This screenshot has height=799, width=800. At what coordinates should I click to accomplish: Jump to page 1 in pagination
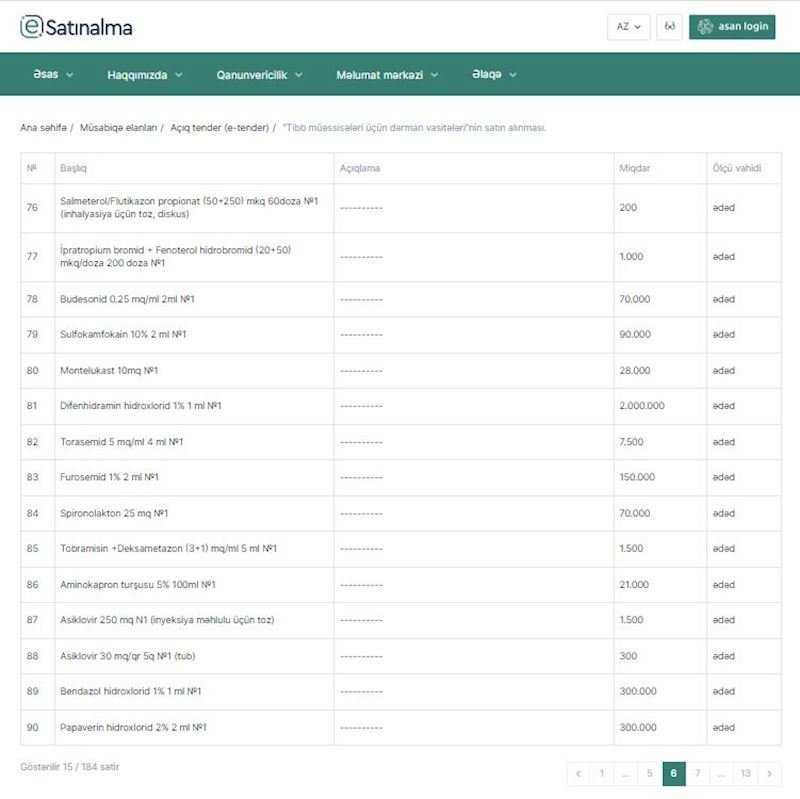pyautogui.click(x=602, y=773)
